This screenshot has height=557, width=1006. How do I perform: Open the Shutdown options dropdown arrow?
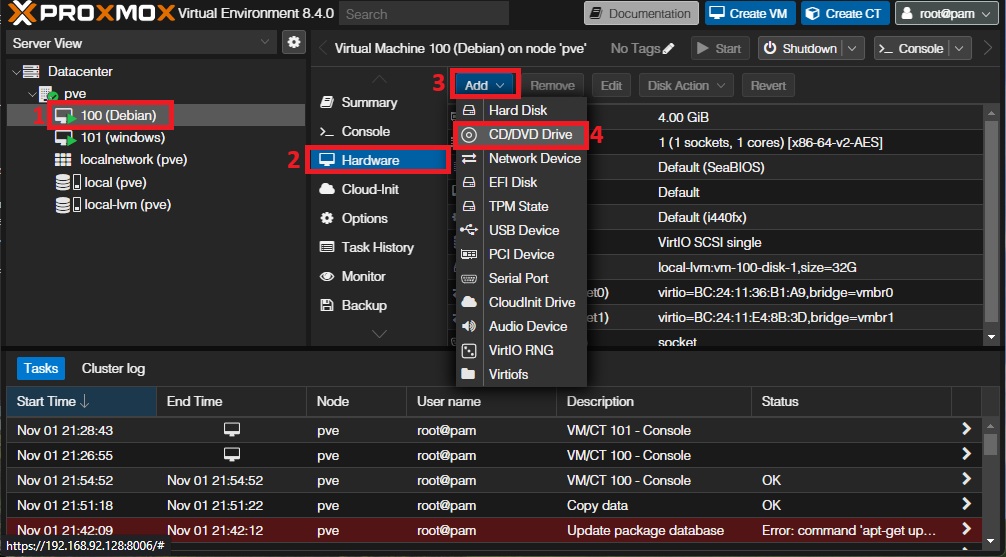(851, 48)
